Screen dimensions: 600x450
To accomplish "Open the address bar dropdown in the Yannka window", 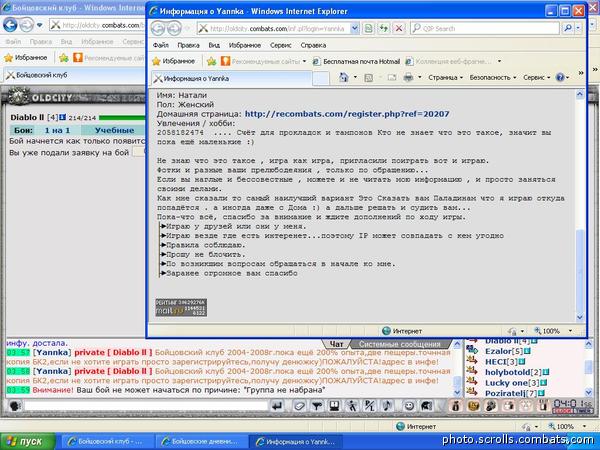I will 354,28.
